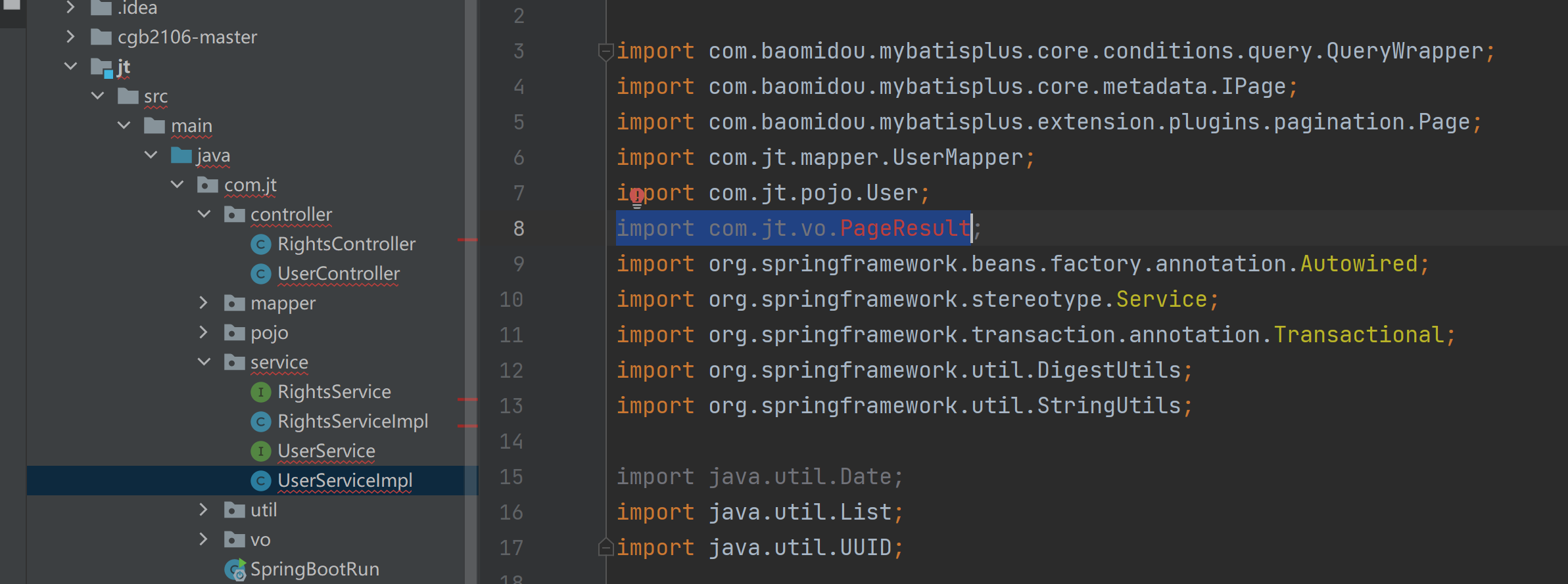Viewport: 1568px width, 584px height.
Task: Click DigestUtils in the line 12 import
Action: pyautogui.click(x=1109, y=371)
